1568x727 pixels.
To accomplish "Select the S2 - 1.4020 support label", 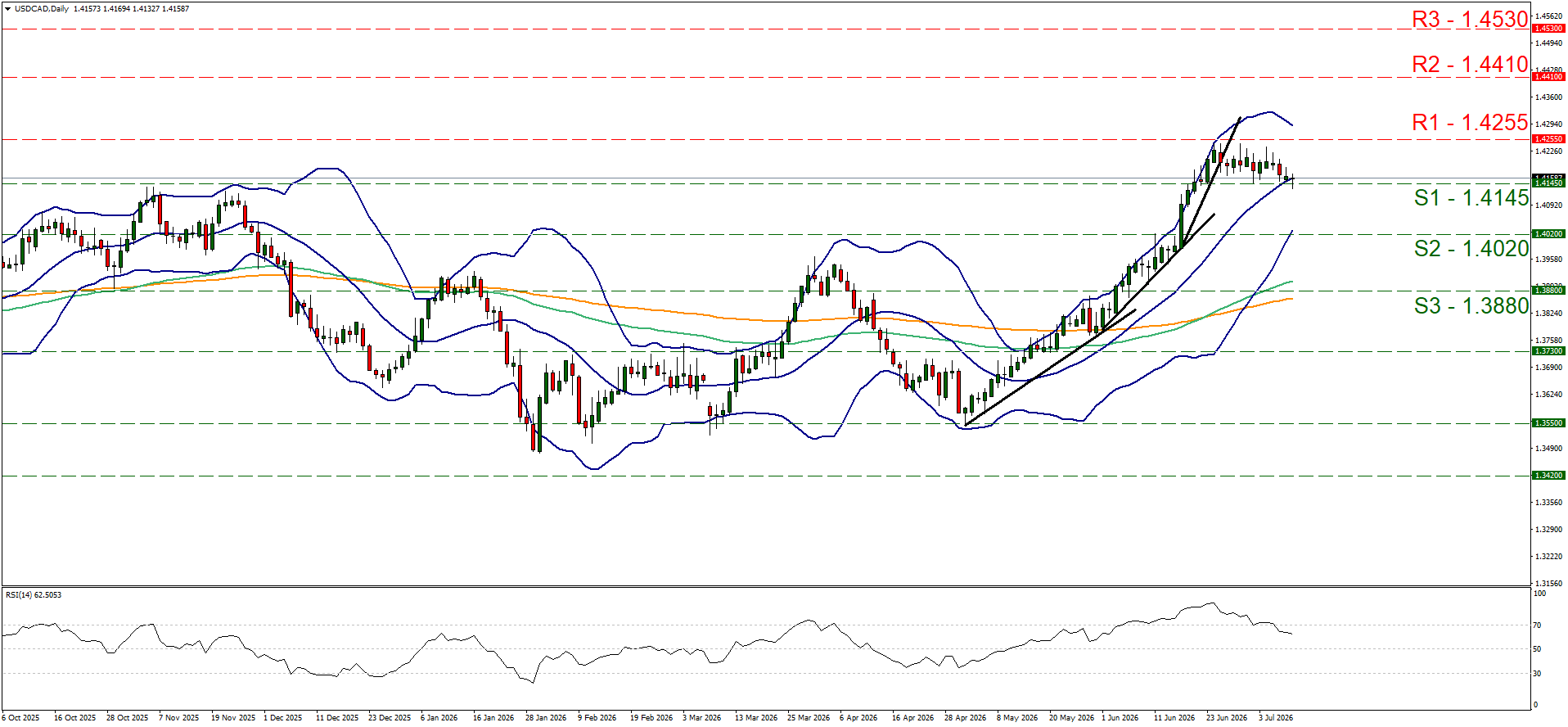I will 1471,248.
